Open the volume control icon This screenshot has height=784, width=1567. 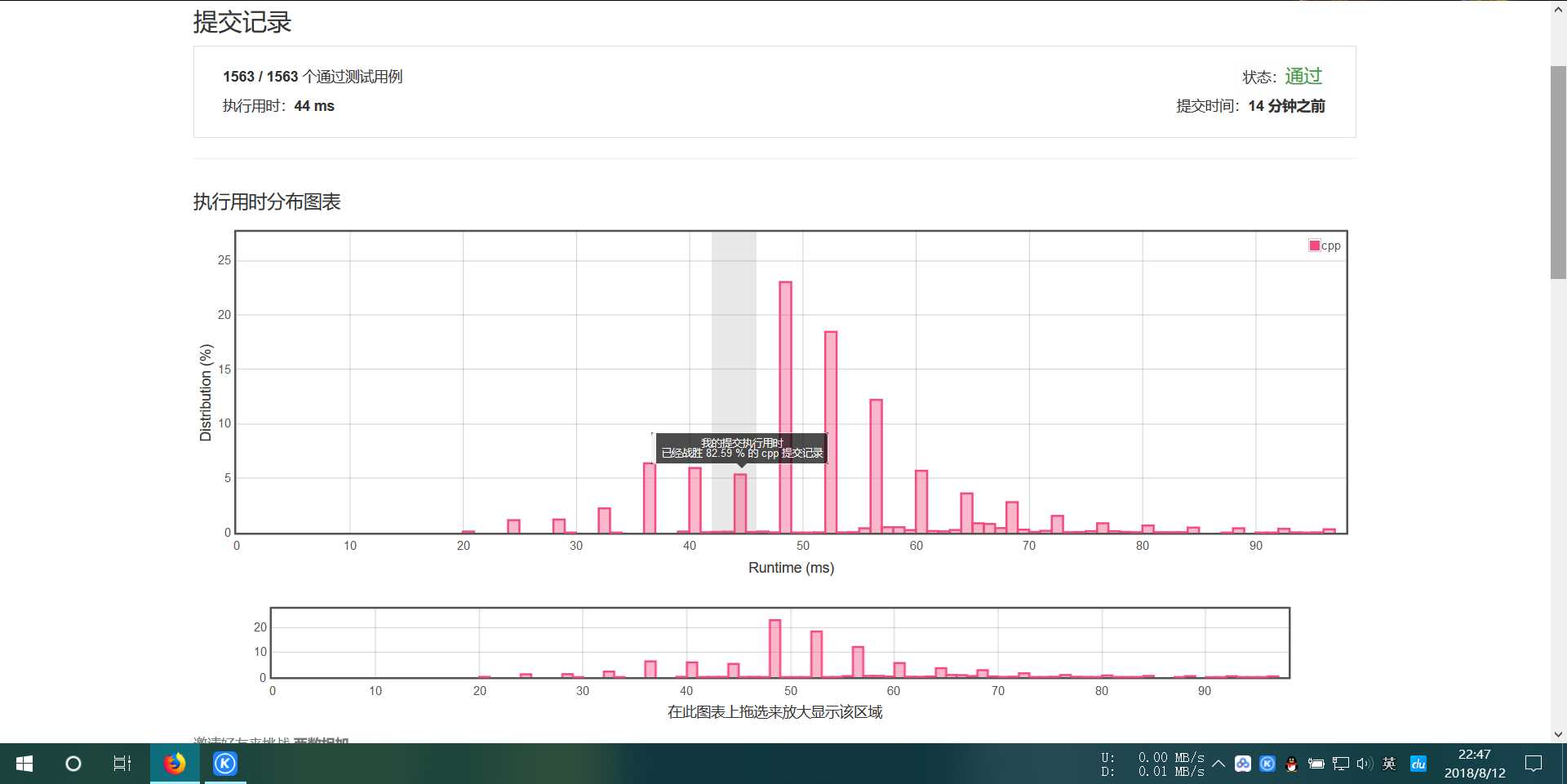click(x=1365, y=764)
